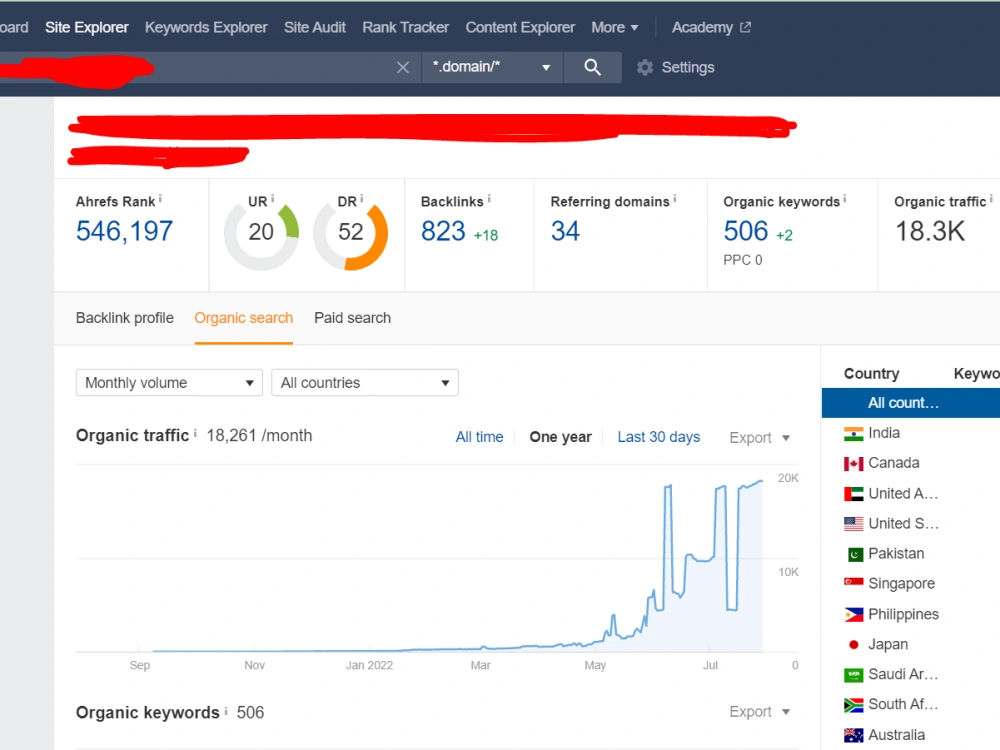Switch to Organic search tab
This screenshot has width=1000, height=750.
pyautogui.click(x=244, y=318)
